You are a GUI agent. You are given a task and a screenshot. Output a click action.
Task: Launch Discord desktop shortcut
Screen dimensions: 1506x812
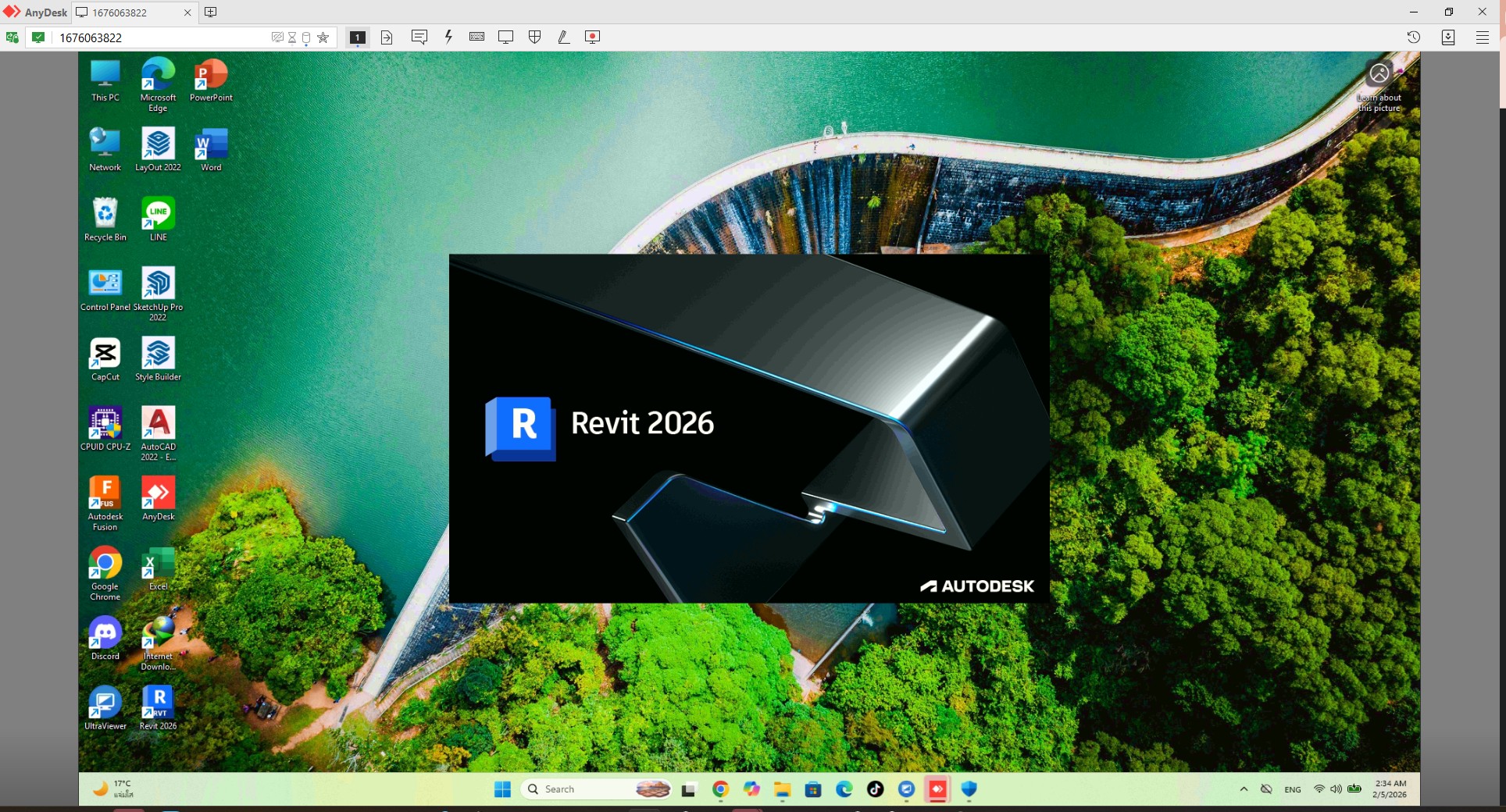[105, 638]
